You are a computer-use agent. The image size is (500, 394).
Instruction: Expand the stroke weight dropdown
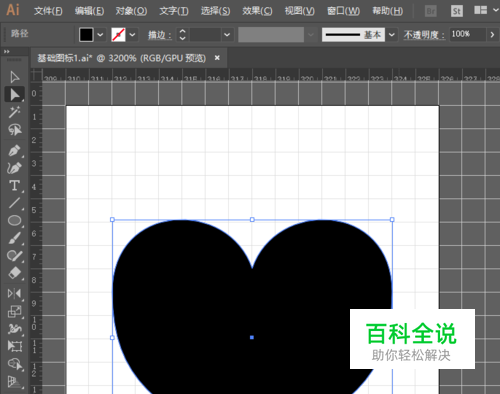point(227,34)
